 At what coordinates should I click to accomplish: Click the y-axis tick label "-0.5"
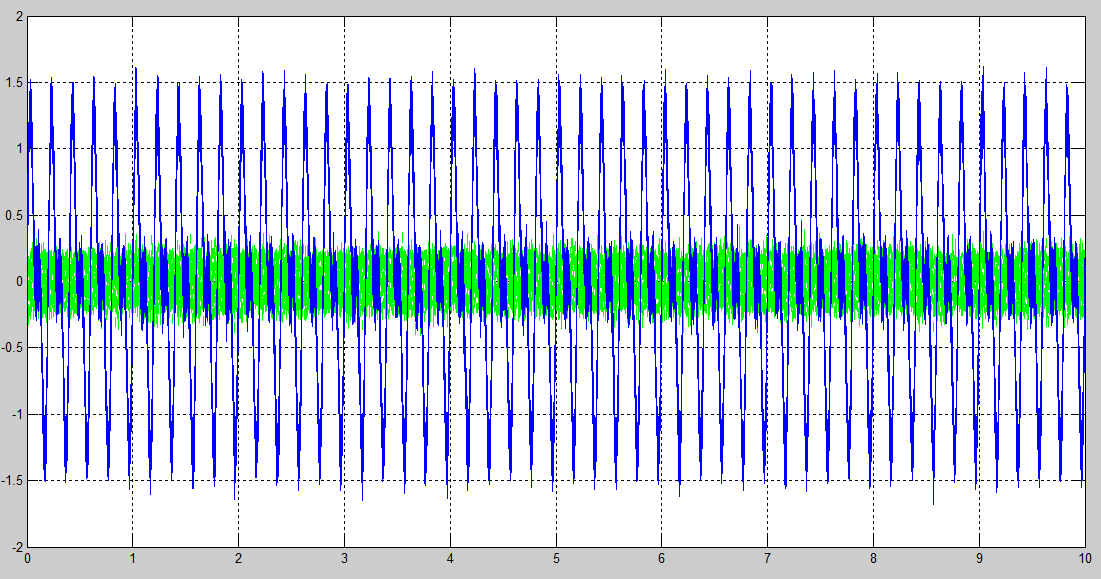tap(12, 348)
